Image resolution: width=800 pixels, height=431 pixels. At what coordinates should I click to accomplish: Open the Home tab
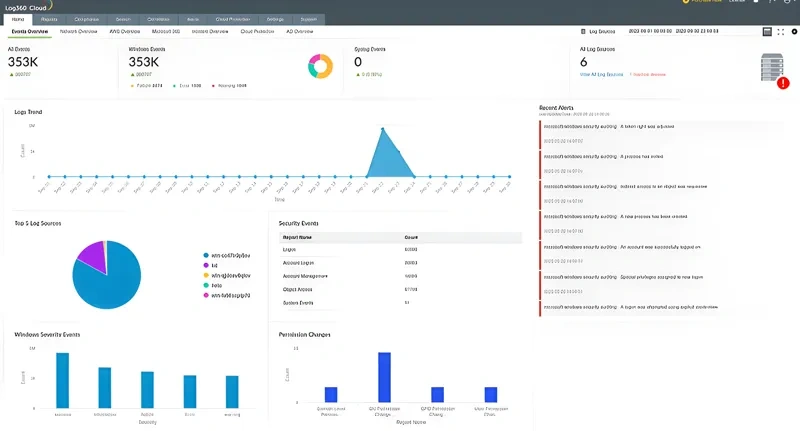point(18,19)
